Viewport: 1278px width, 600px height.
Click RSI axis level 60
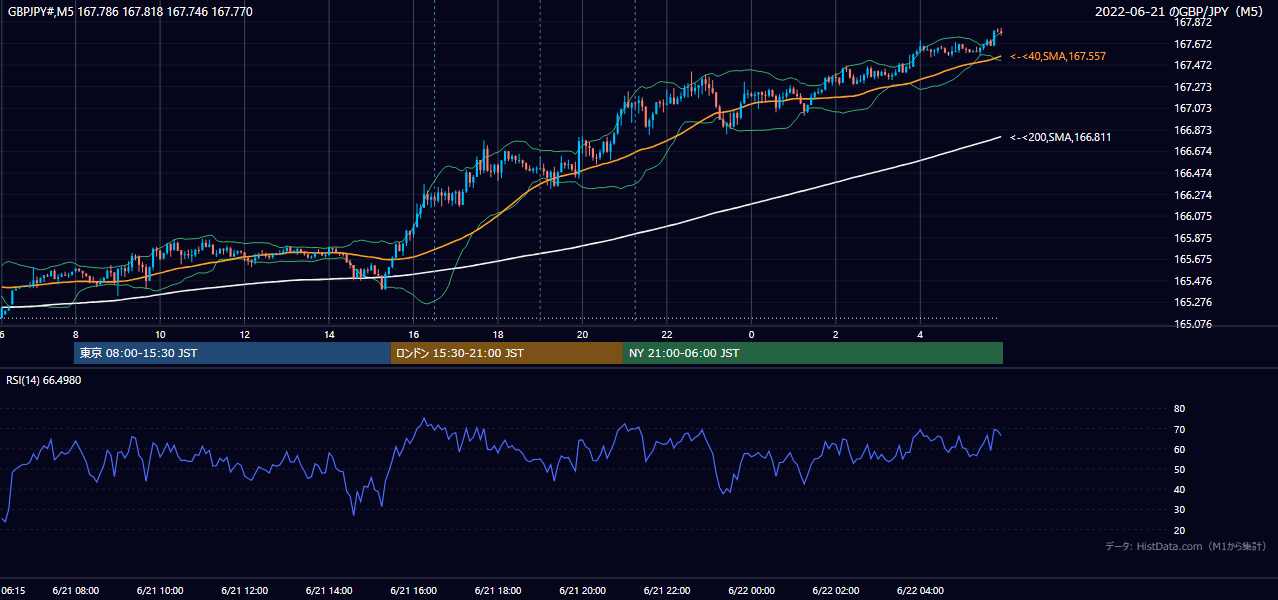(1179, 449)
